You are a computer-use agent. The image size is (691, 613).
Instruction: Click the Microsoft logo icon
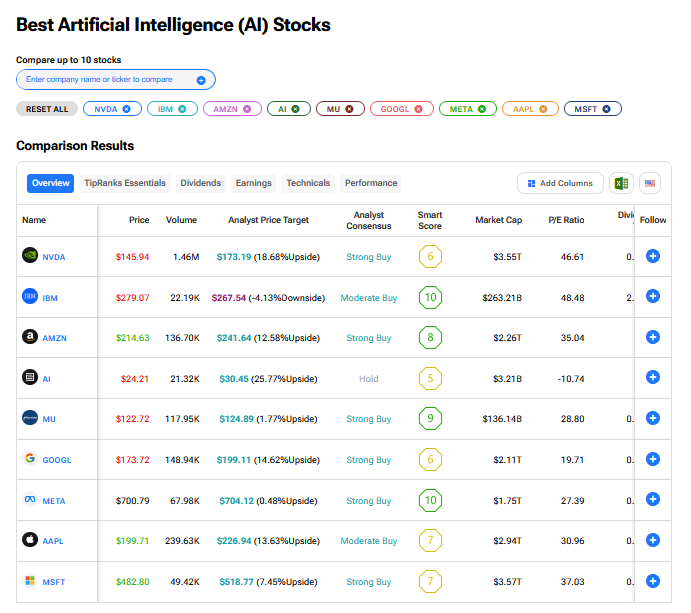(x=30, y=580)
